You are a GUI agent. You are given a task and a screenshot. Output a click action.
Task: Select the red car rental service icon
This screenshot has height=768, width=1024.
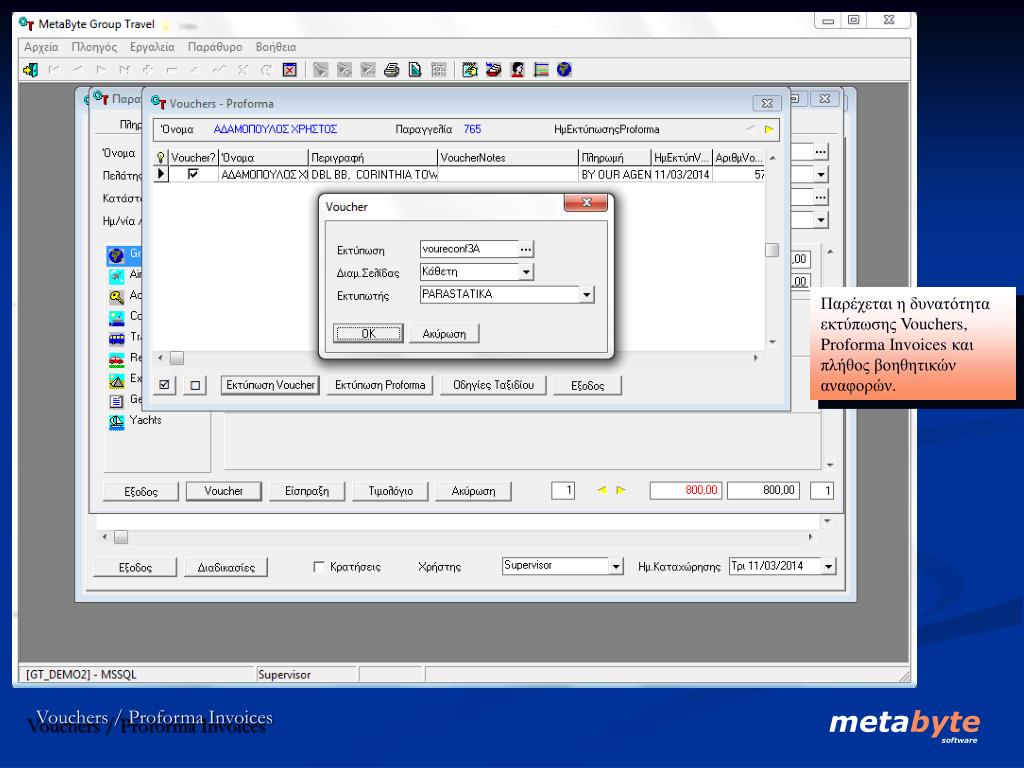[116, 359]
